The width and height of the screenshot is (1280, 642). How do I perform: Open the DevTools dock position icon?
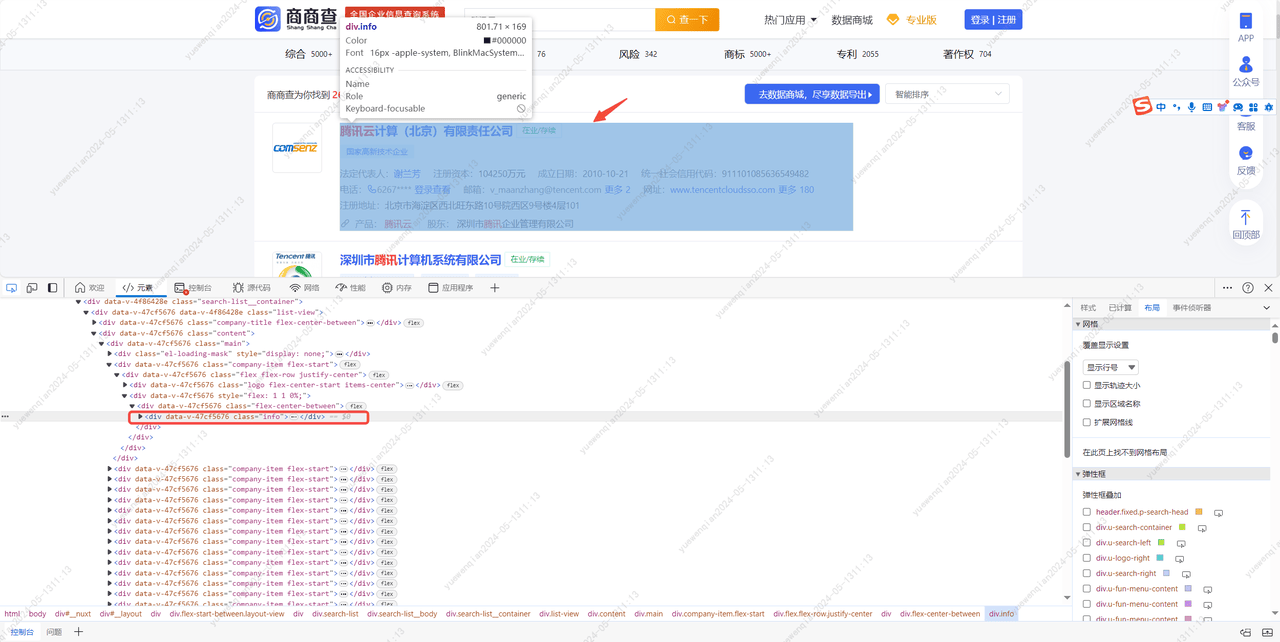[52, 287]
